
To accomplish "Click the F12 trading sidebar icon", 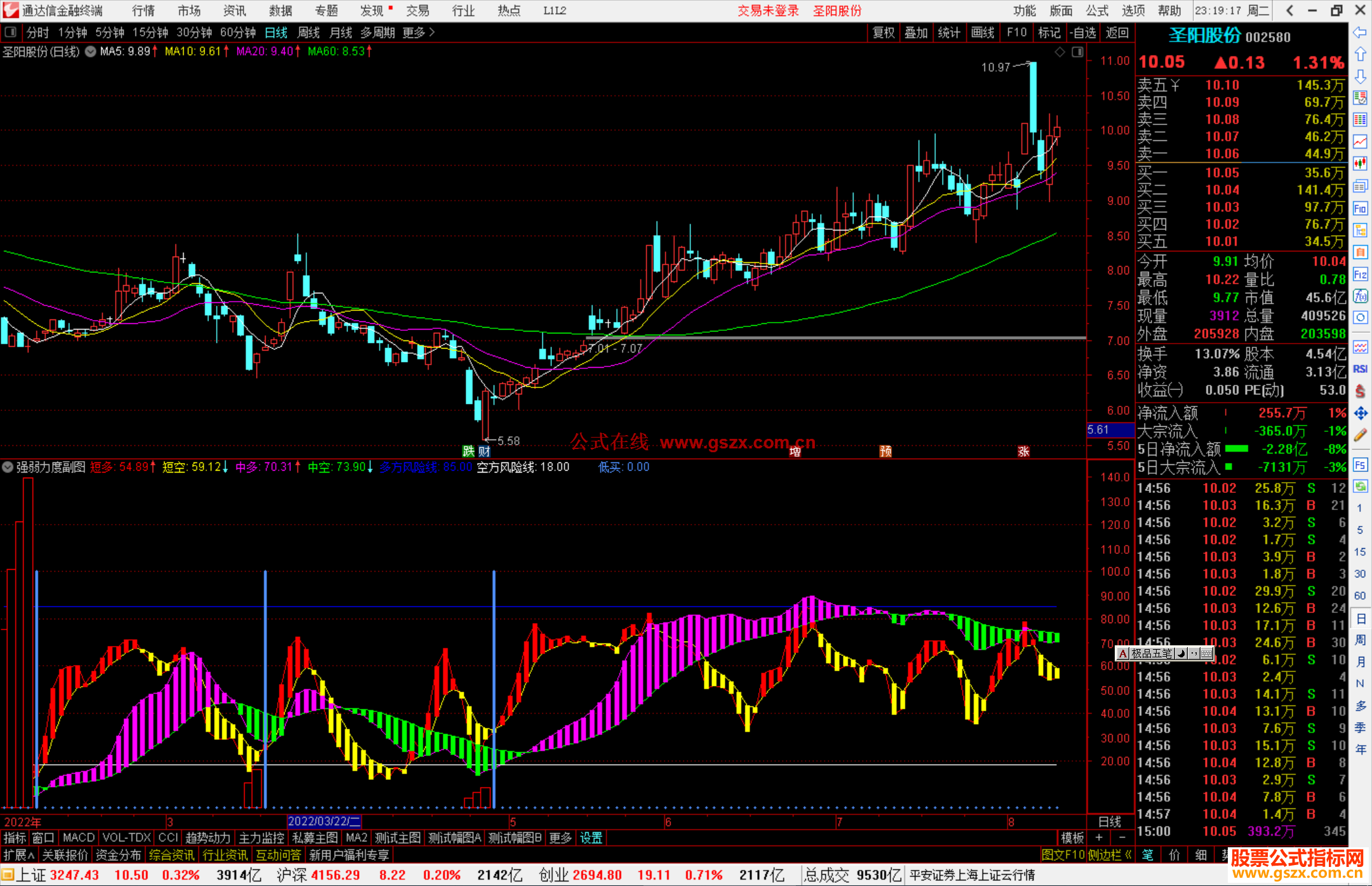I will 1360,274.
